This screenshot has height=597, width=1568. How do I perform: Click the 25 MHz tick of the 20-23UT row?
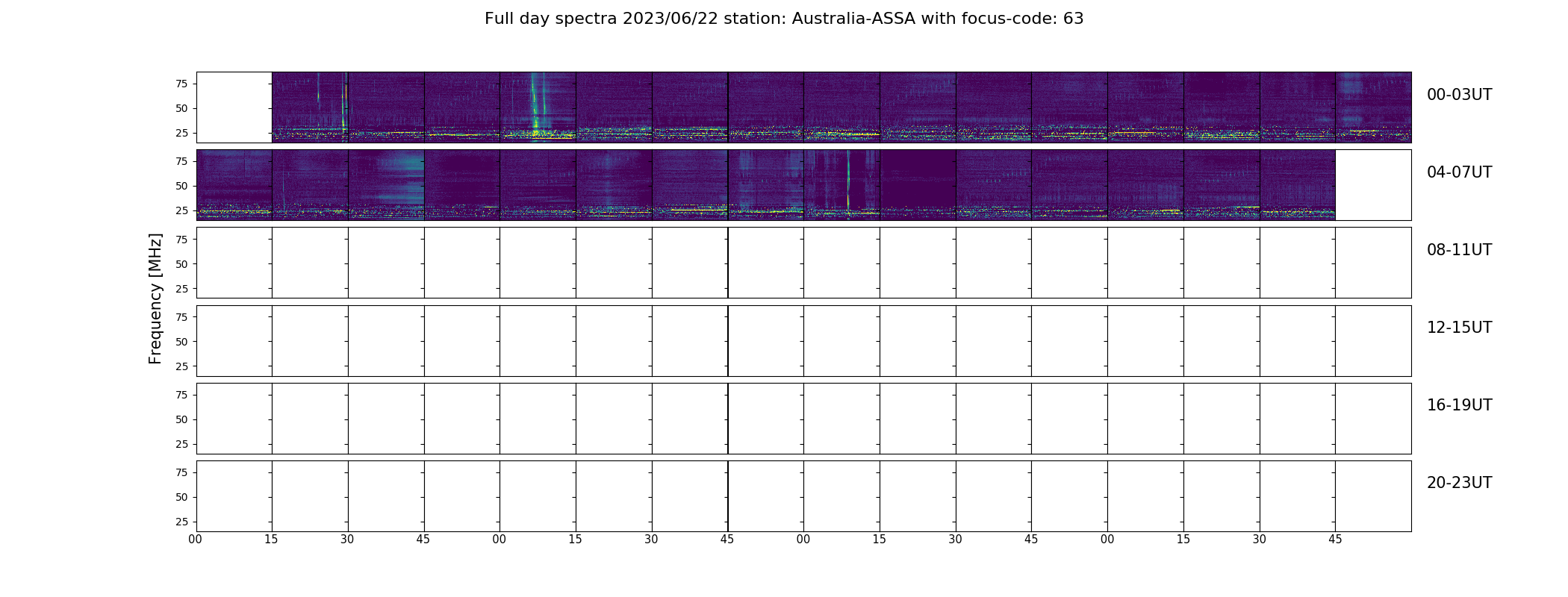[x=181, y=522]
